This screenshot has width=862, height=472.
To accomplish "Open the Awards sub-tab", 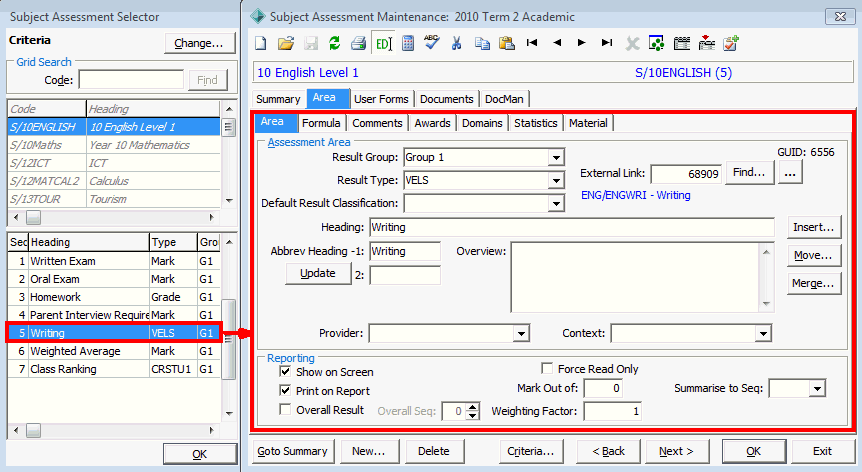I will click(433, 123).
